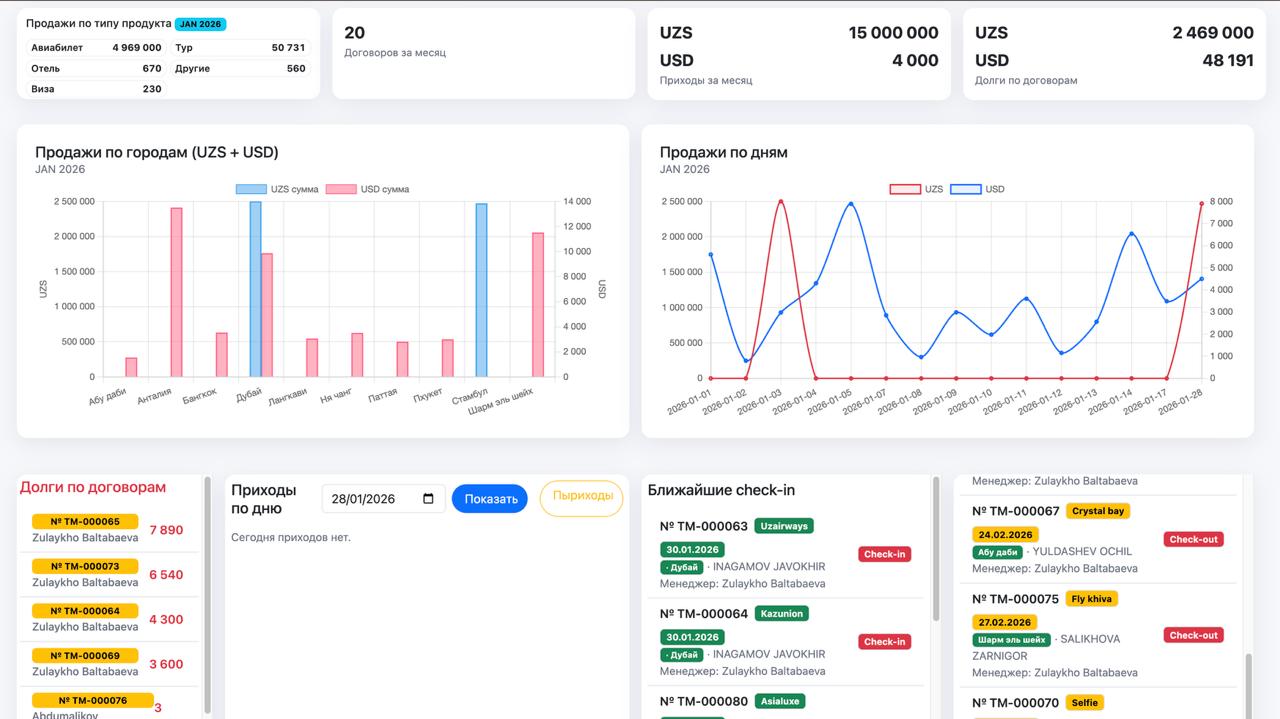This screenshot has width=1280, height=719.
Task: Click Check-in badge for contract TM-000064
Action: [x=884, y=642]
